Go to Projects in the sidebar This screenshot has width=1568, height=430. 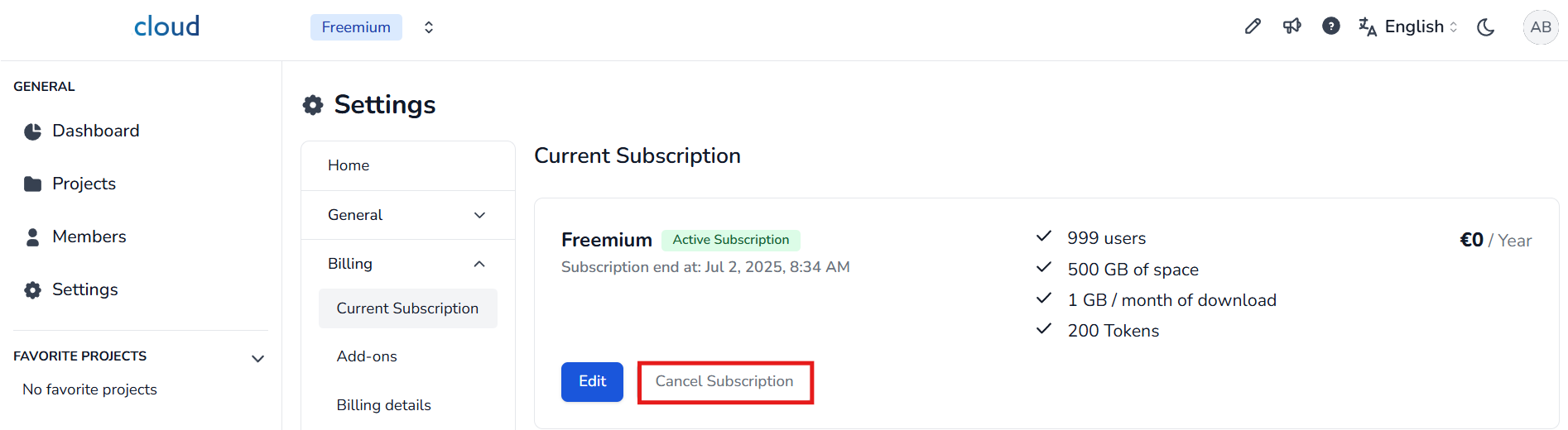[x=84, y=184]
